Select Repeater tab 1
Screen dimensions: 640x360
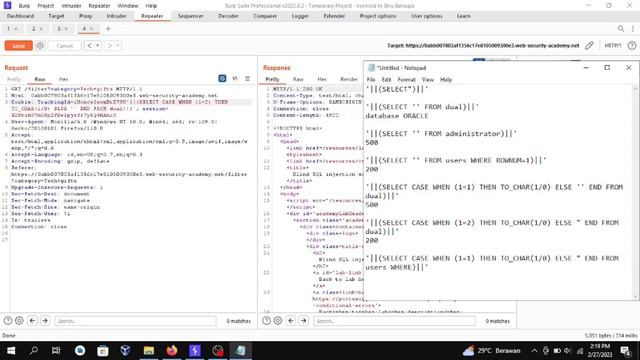[x=8, y=29]
